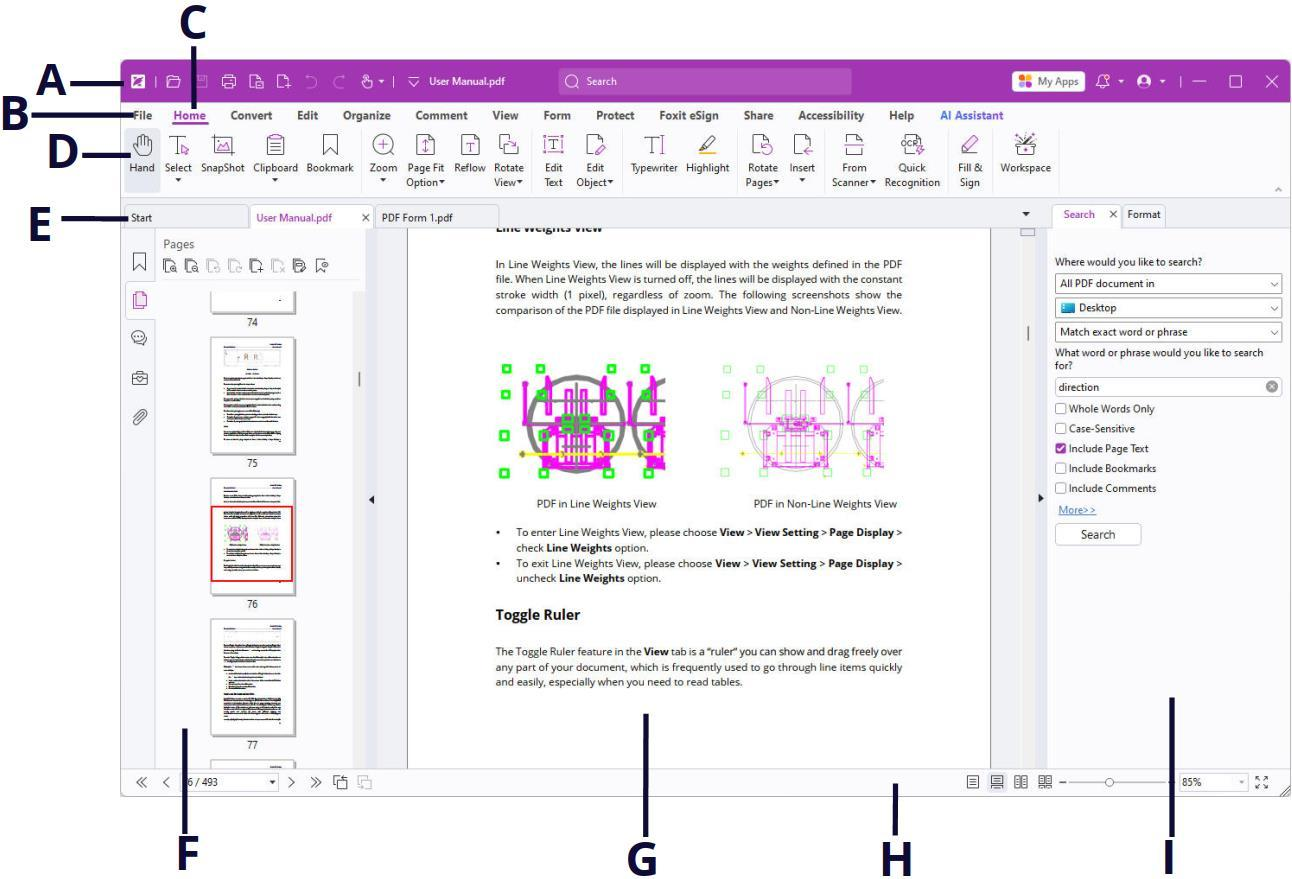Go to next page arrow in status bar
The image size is (1292, 879).
coord(292,783)
